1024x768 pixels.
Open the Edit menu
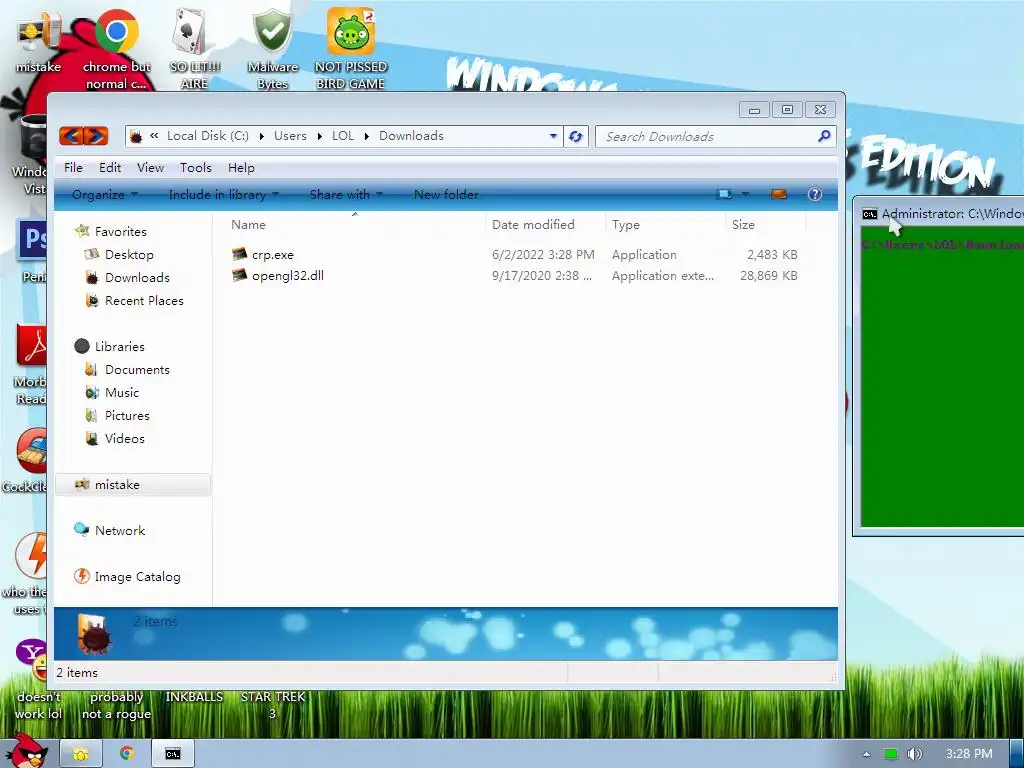110,167
